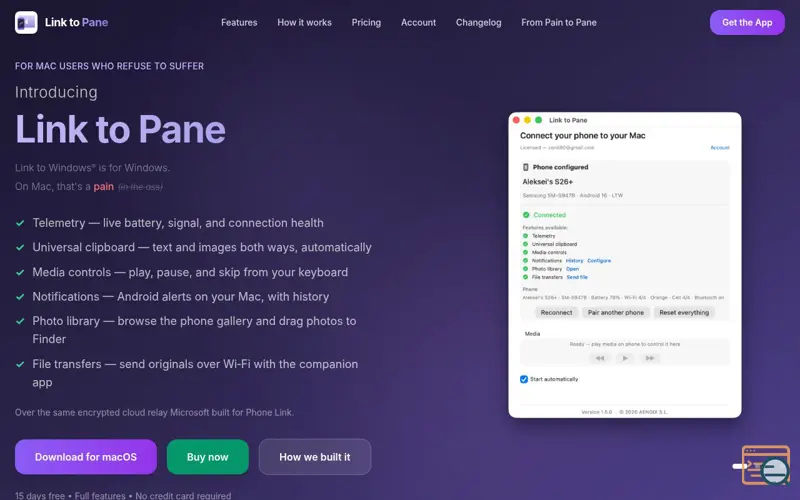Click the Get the App button

tap(747, 22)
